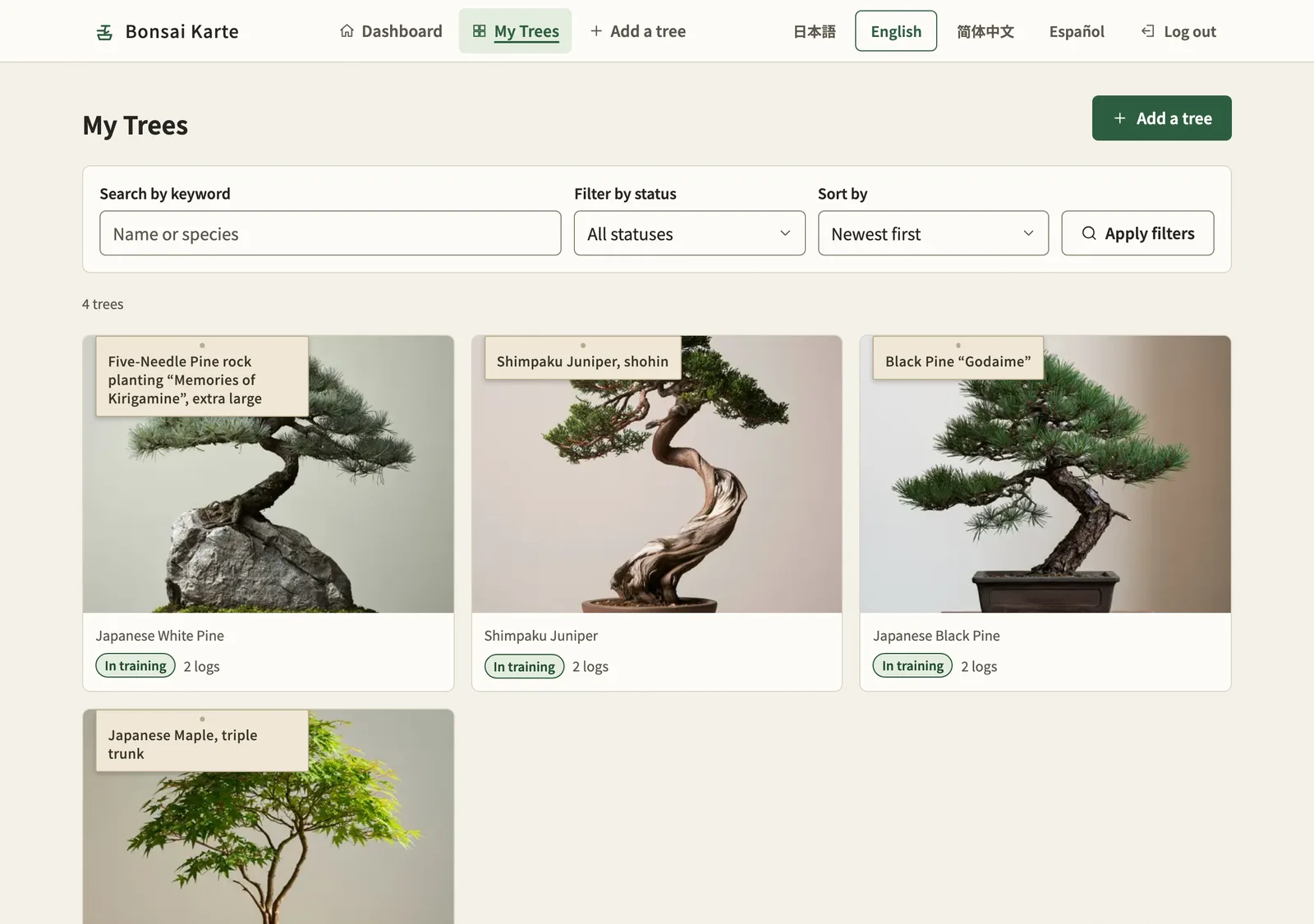Click the Log out door icon
The image size is (1314, 924).
coord(1148,31)
